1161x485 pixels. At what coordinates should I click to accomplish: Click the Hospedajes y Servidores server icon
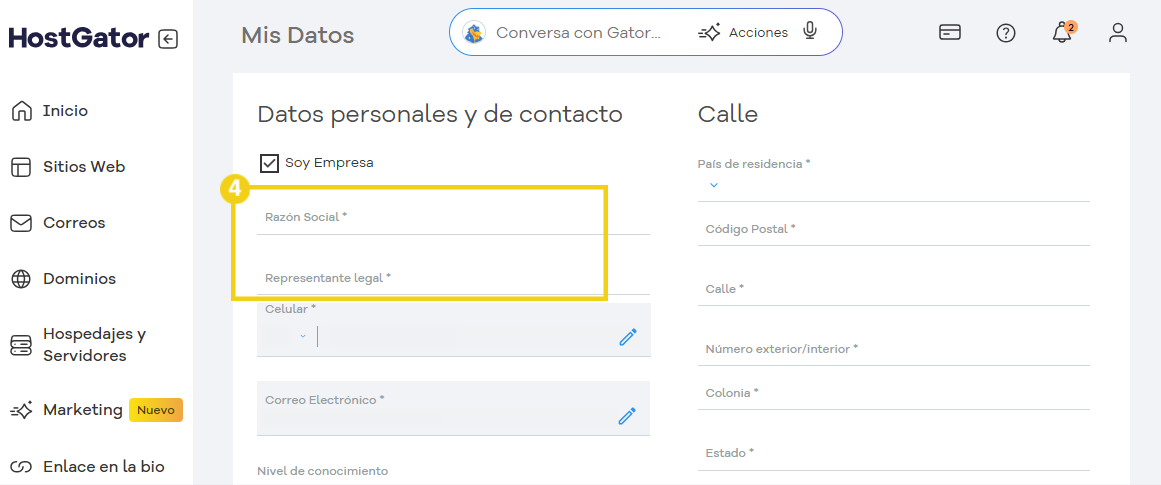(21, 345)
